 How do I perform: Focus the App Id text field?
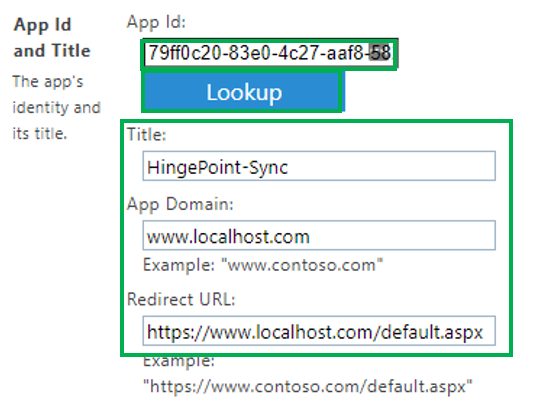click(x=270, y=53)
